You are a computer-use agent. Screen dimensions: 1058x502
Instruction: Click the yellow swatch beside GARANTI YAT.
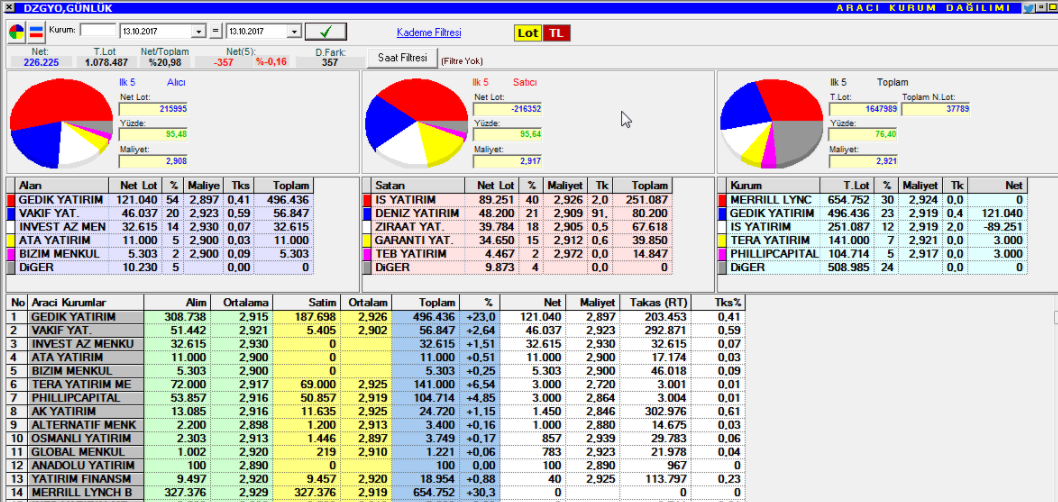tap(367, 240)
